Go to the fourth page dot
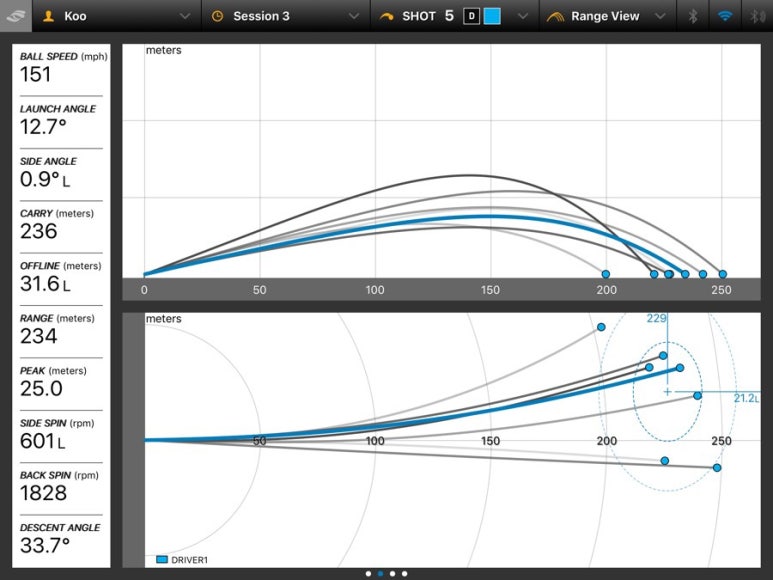This screenshot has height=580, width=773. coord(404,574)
